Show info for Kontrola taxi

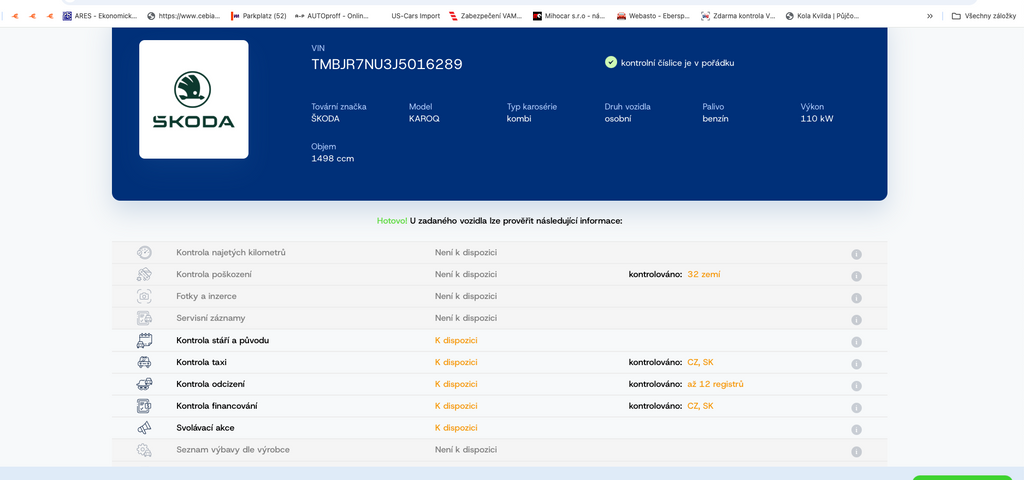click(856, 364)
